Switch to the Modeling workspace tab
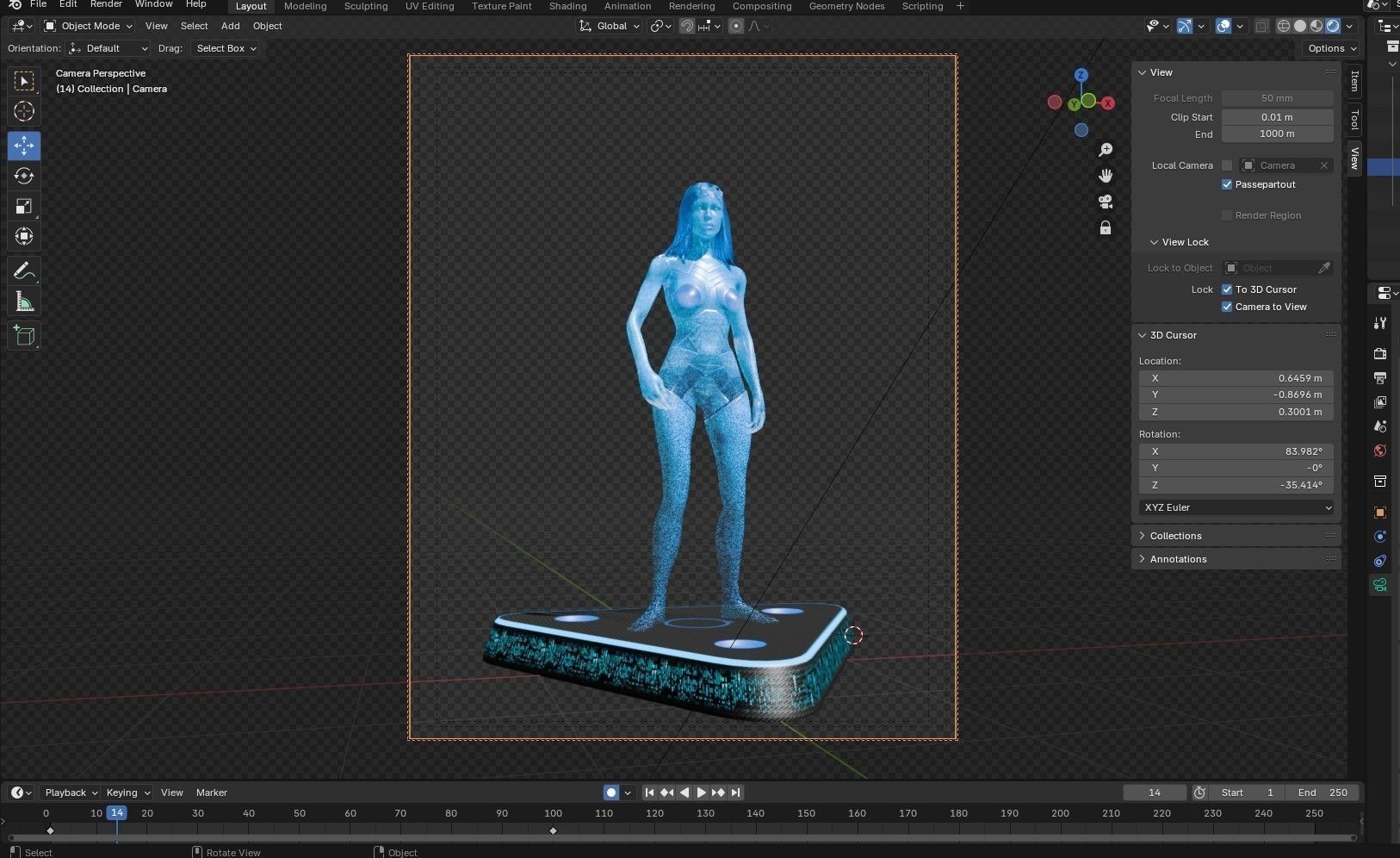 tap(306, 6)
